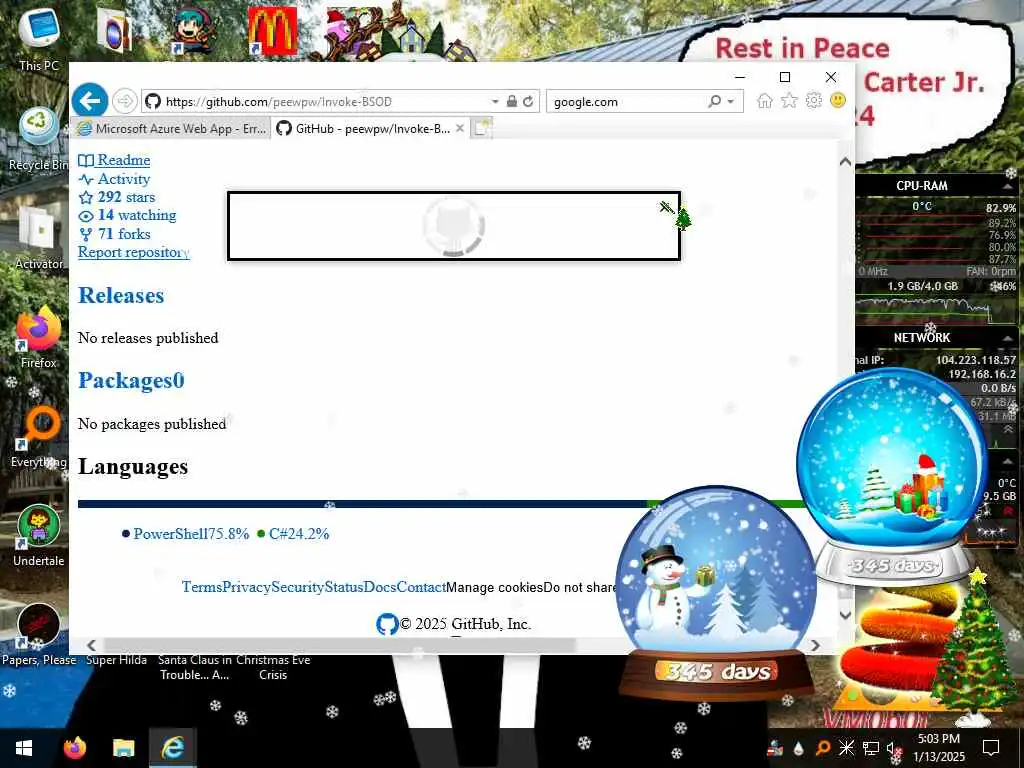This screenshot has height=768, width=1024.
Task: Open the Status footer link
Action: click(x=344, y=587)
